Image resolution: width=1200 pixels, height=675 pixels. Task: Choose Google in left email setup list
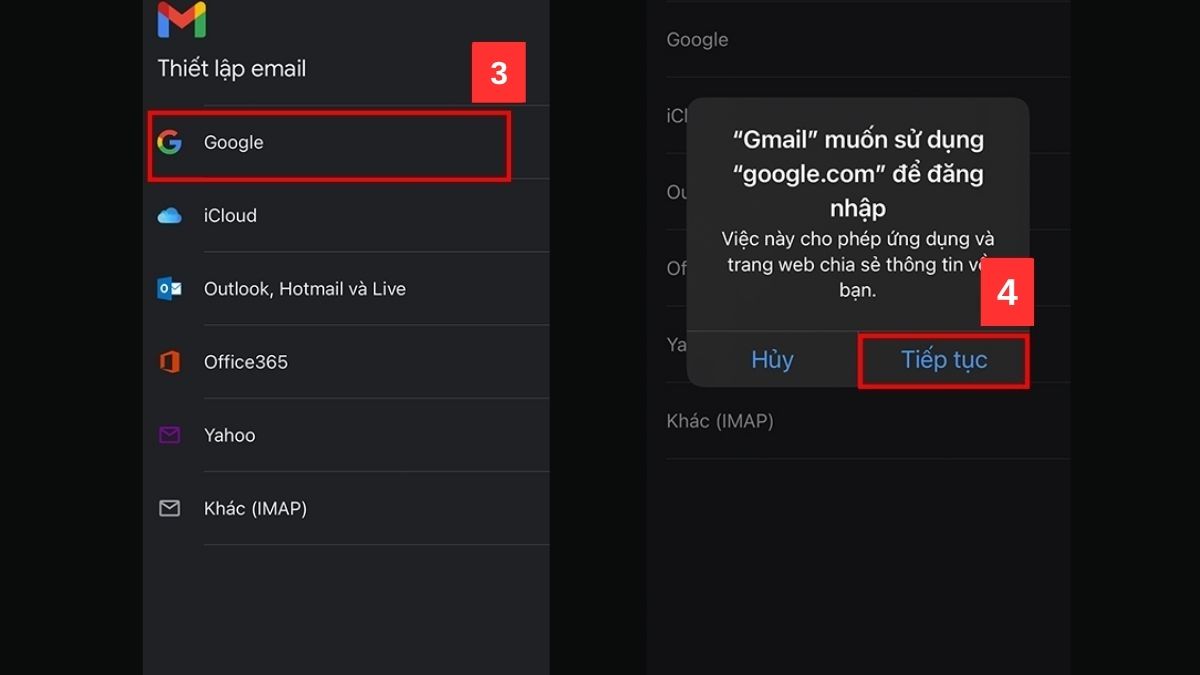click(x=346, y=143)
